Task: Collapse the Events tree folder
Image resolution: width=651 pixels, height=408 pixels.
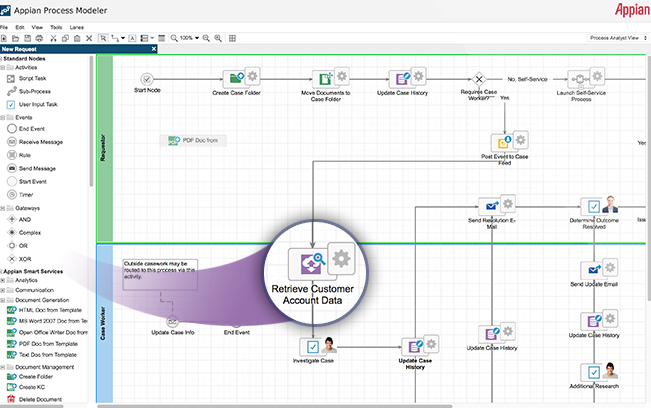Action: (2, 117)
